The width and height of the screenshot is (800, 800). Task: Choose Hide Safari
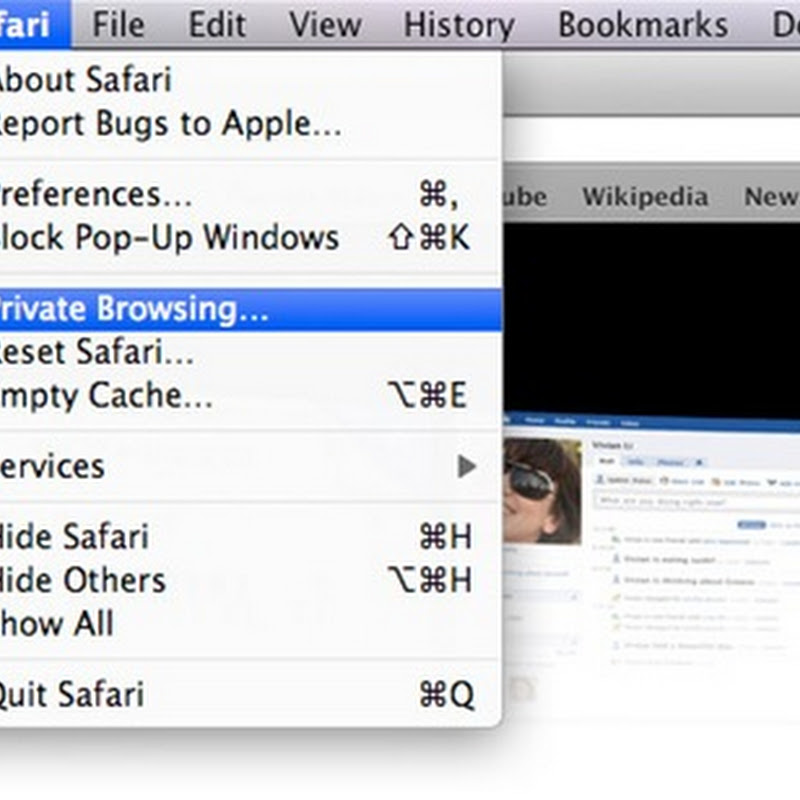tap(251, 537)
